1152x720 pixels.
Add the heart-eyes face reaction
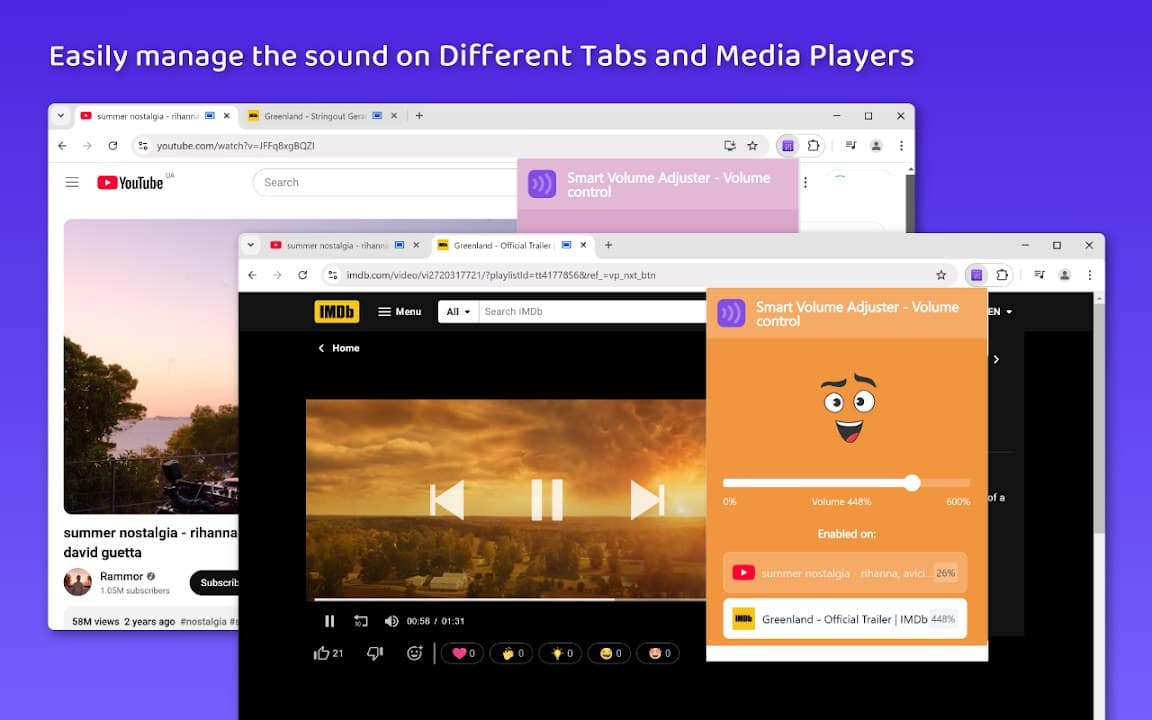pos(658,653)
